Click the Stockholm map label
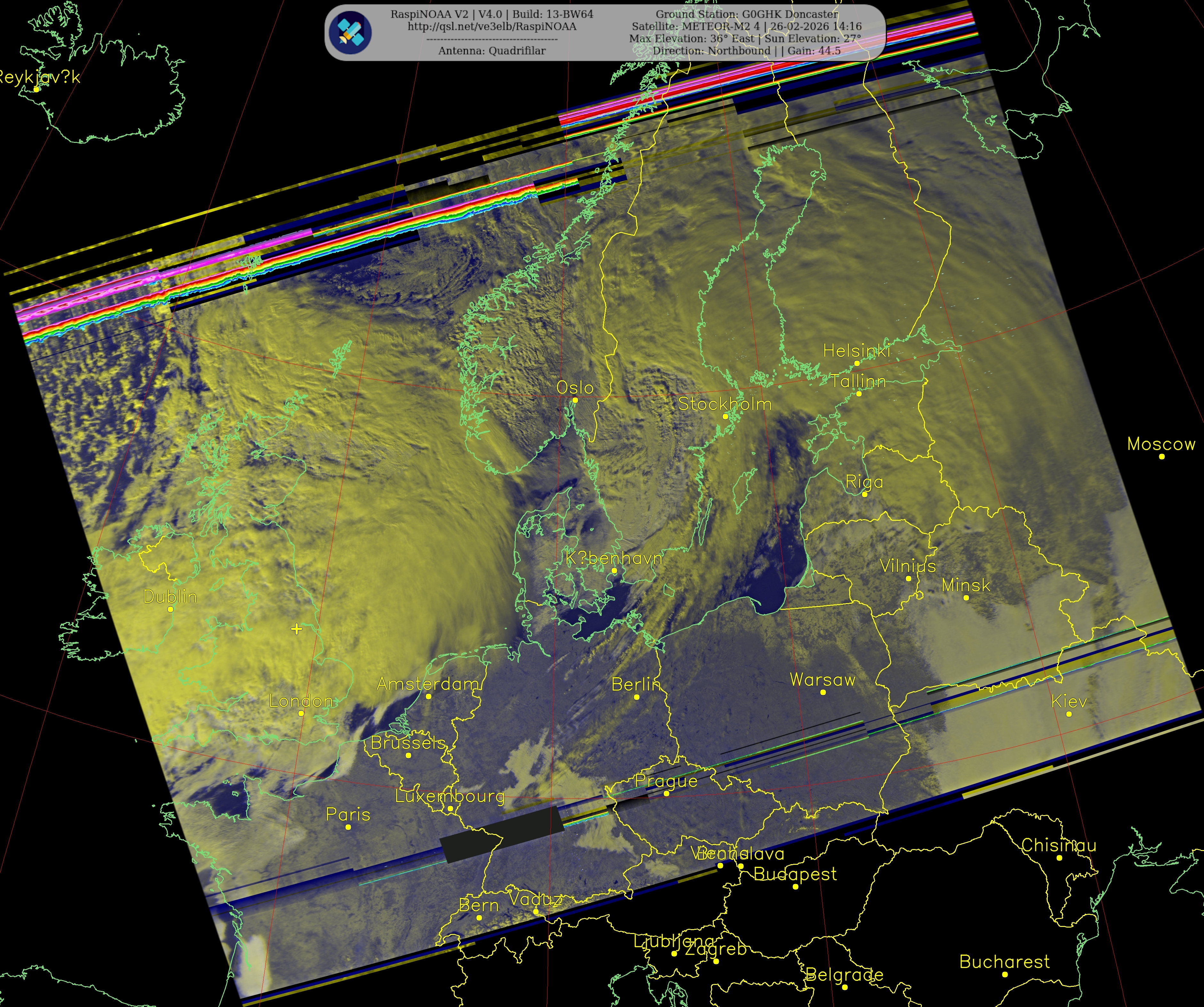Image resolution: width=1204 pixels, height=1007 pixels. pyautogui.click(x=725, y=404)
